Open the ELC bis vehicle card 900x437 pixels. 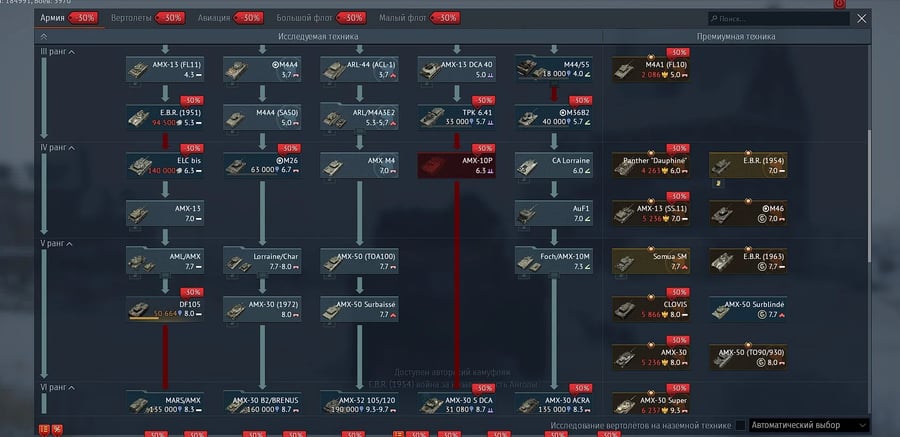click(x=165, y=165)
